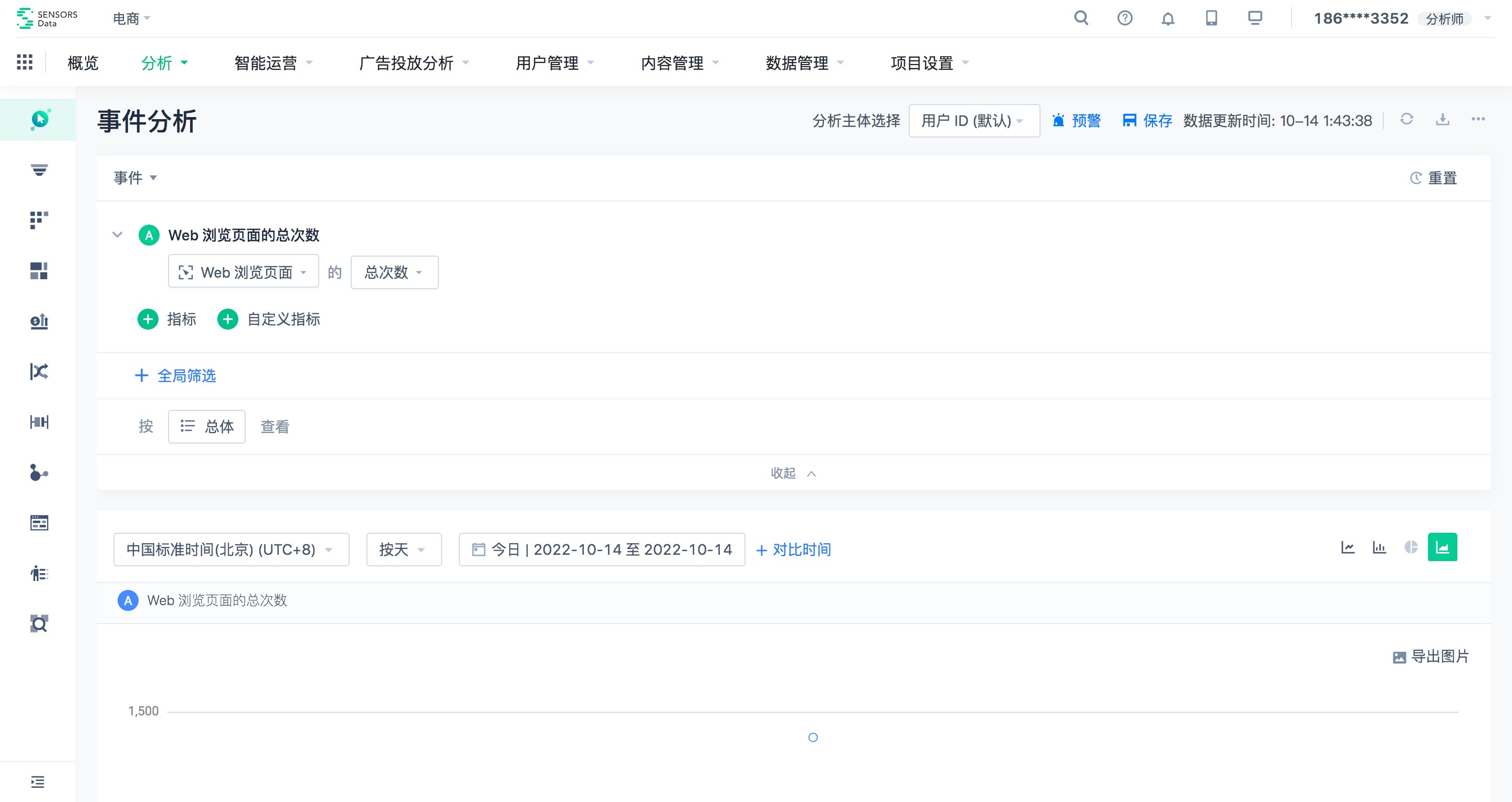Viewport: 1512px width, 802px height.
Task: Click the 对比时间 link
Action: 794,550
